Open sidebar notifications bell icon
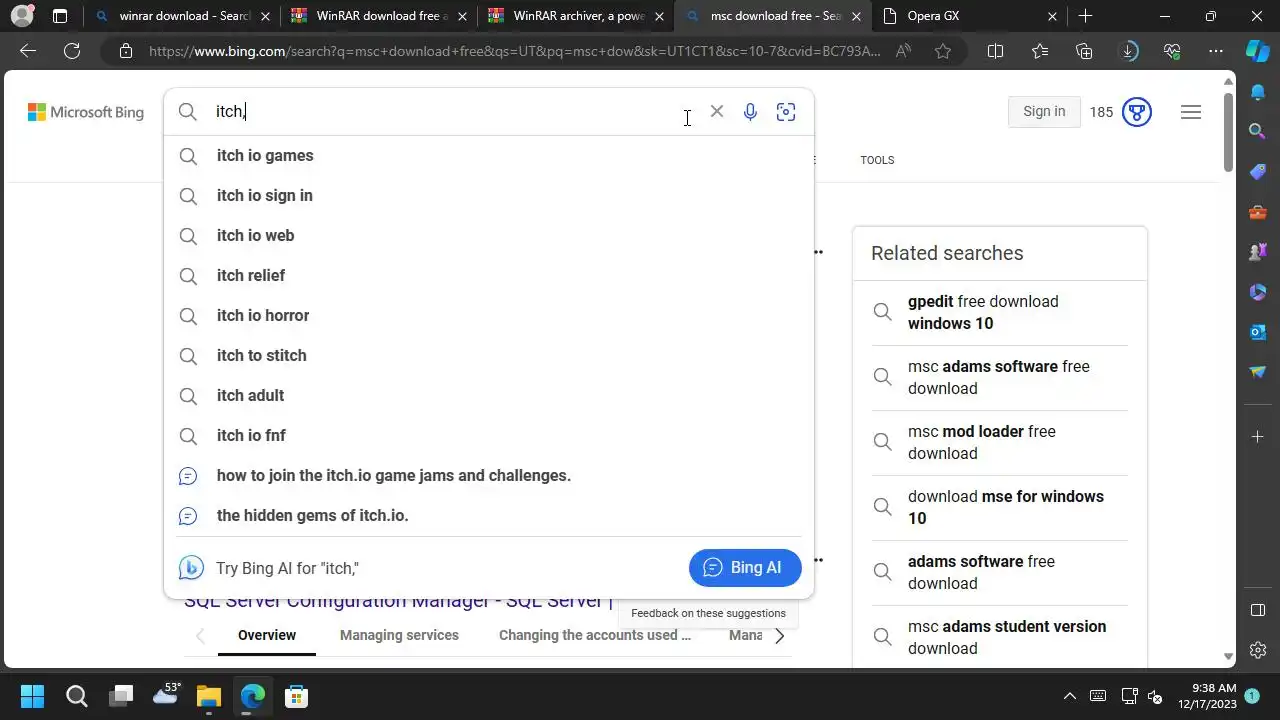 coord(1258,92)
